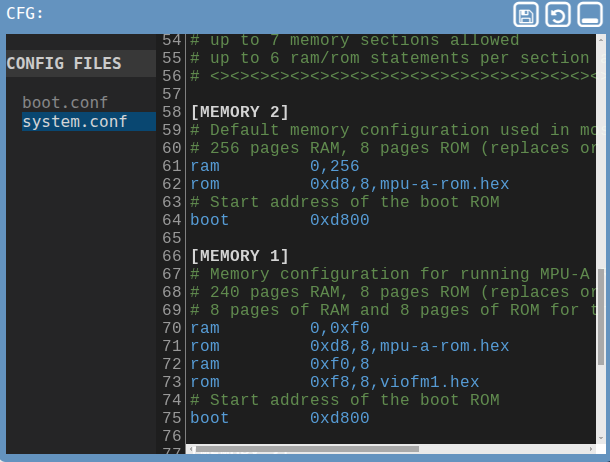Click the 'ram 0,256' line
The height and width of the screenshot is (462, 610).
click(x=275, y=166)
